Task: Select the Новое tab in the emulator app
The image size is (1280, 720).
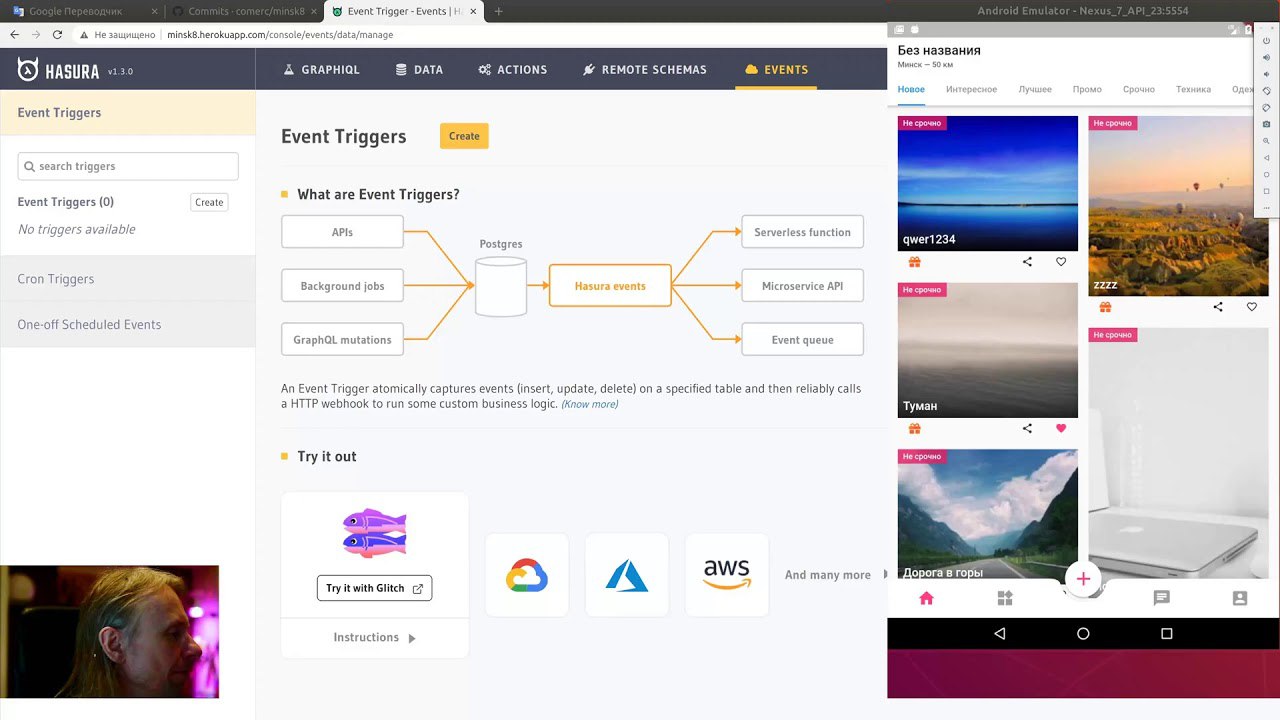Action: pos(911,89)
